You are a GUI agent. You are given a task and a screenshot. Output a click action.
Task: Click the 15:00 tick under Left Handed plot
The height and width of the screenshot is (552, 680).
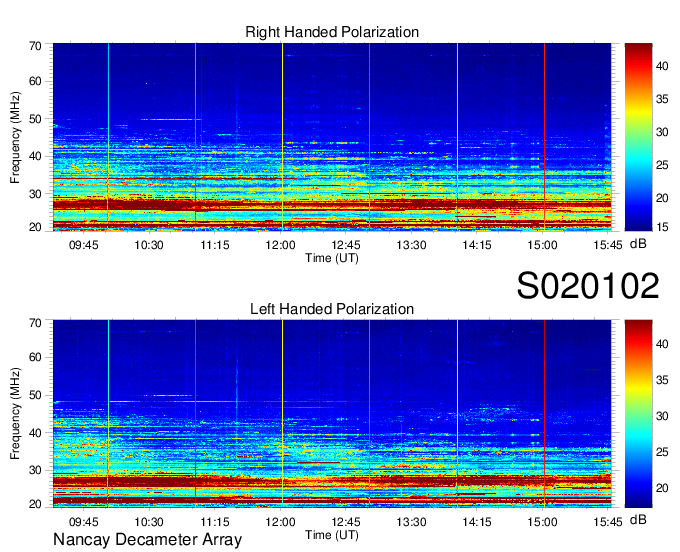pos(543,522)
